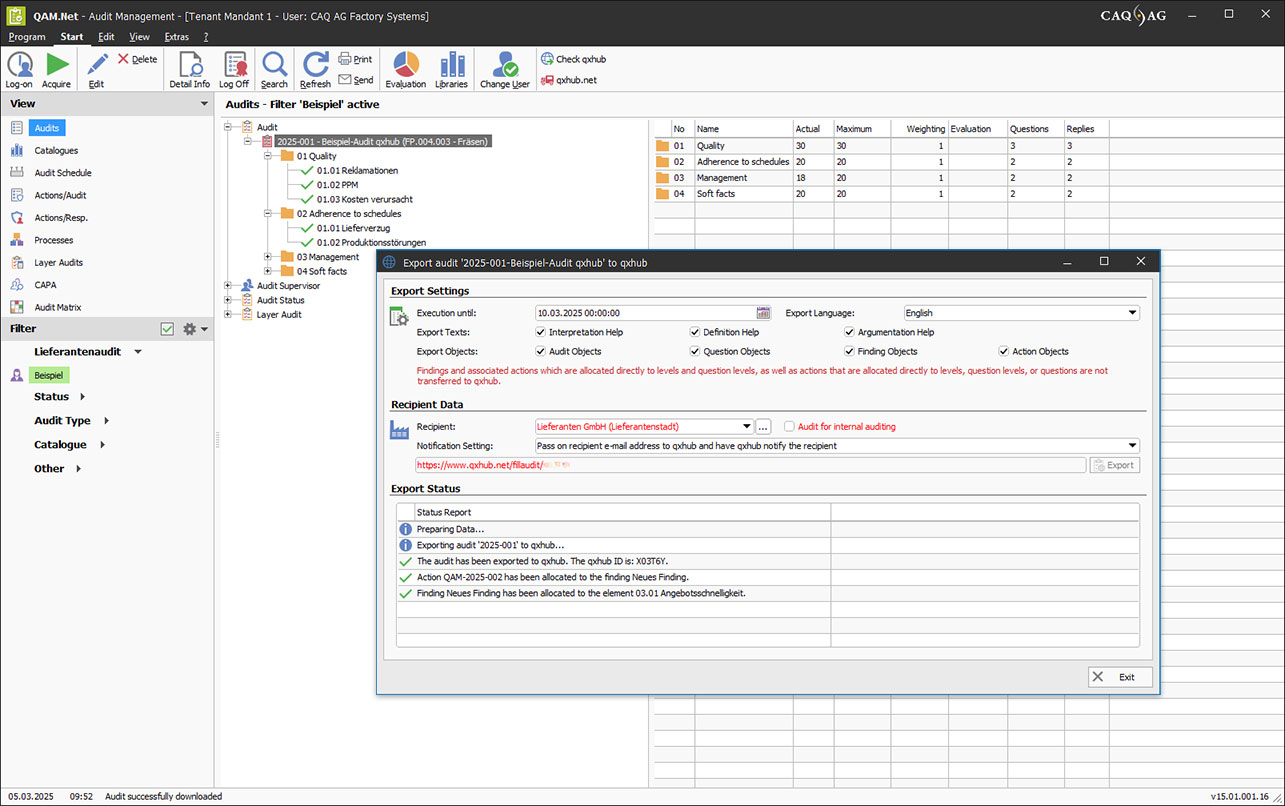This screenshot has height=806, width=1285.
Task: Toggle the Action Objects checkbox
Action: tap(1004, 351)
